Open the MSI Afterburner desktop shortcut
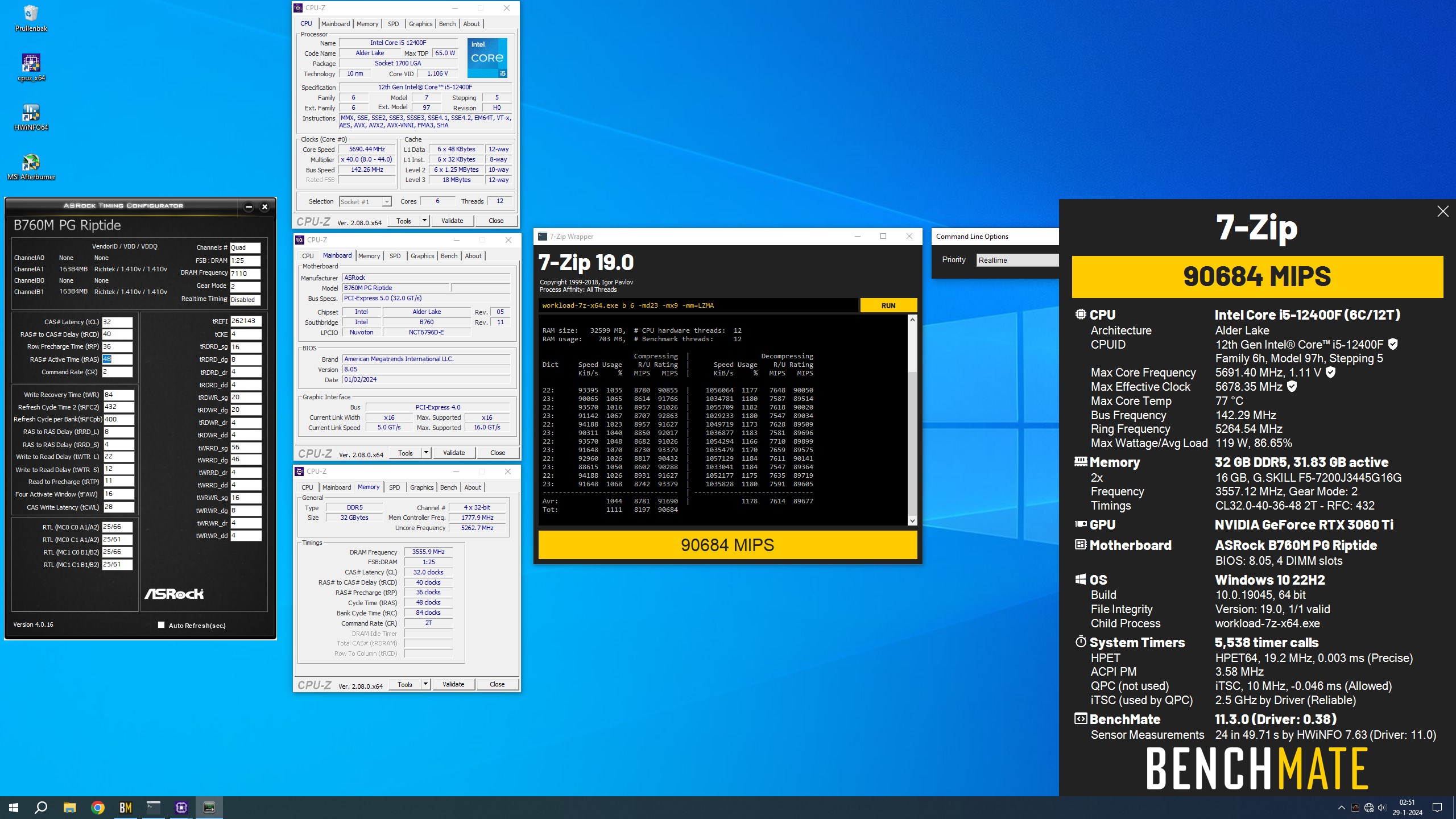Screen dimensions: 1456x819 tap(31, 167)
